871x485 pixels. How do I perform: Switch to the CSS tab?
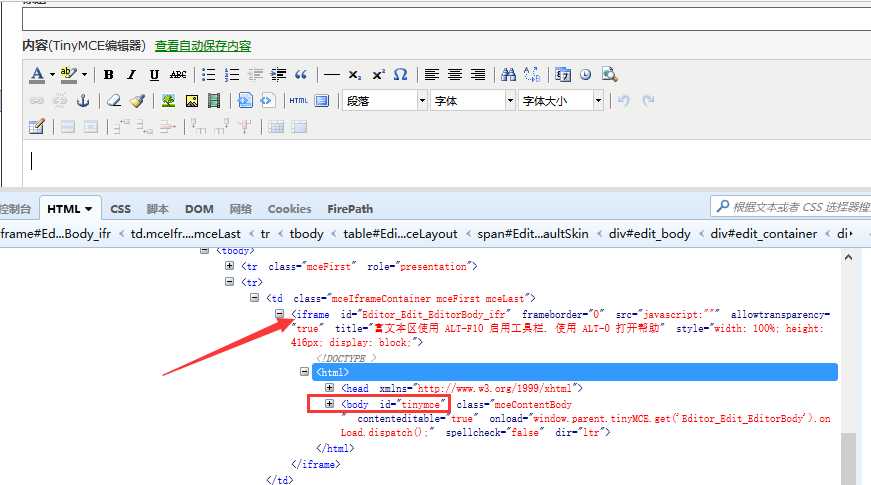coord(121,209)
